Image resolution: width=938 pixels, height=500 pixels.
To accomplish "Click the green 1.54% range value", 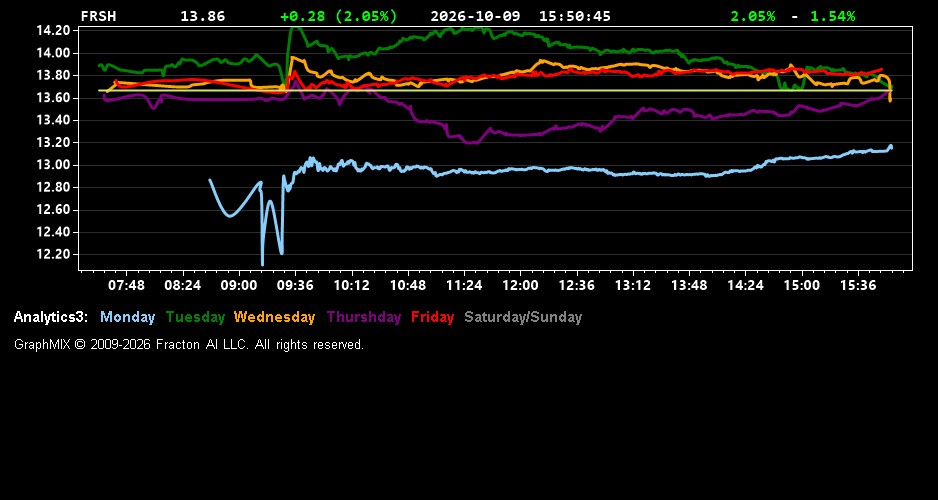I will tap(833, 17).
